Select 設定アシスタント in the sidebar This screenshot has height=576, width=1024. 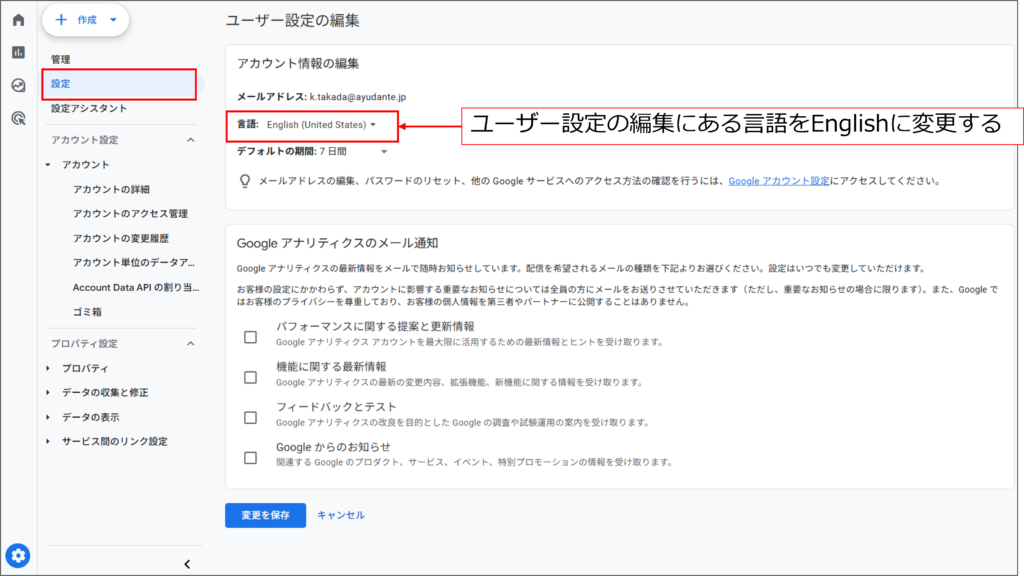89,108
